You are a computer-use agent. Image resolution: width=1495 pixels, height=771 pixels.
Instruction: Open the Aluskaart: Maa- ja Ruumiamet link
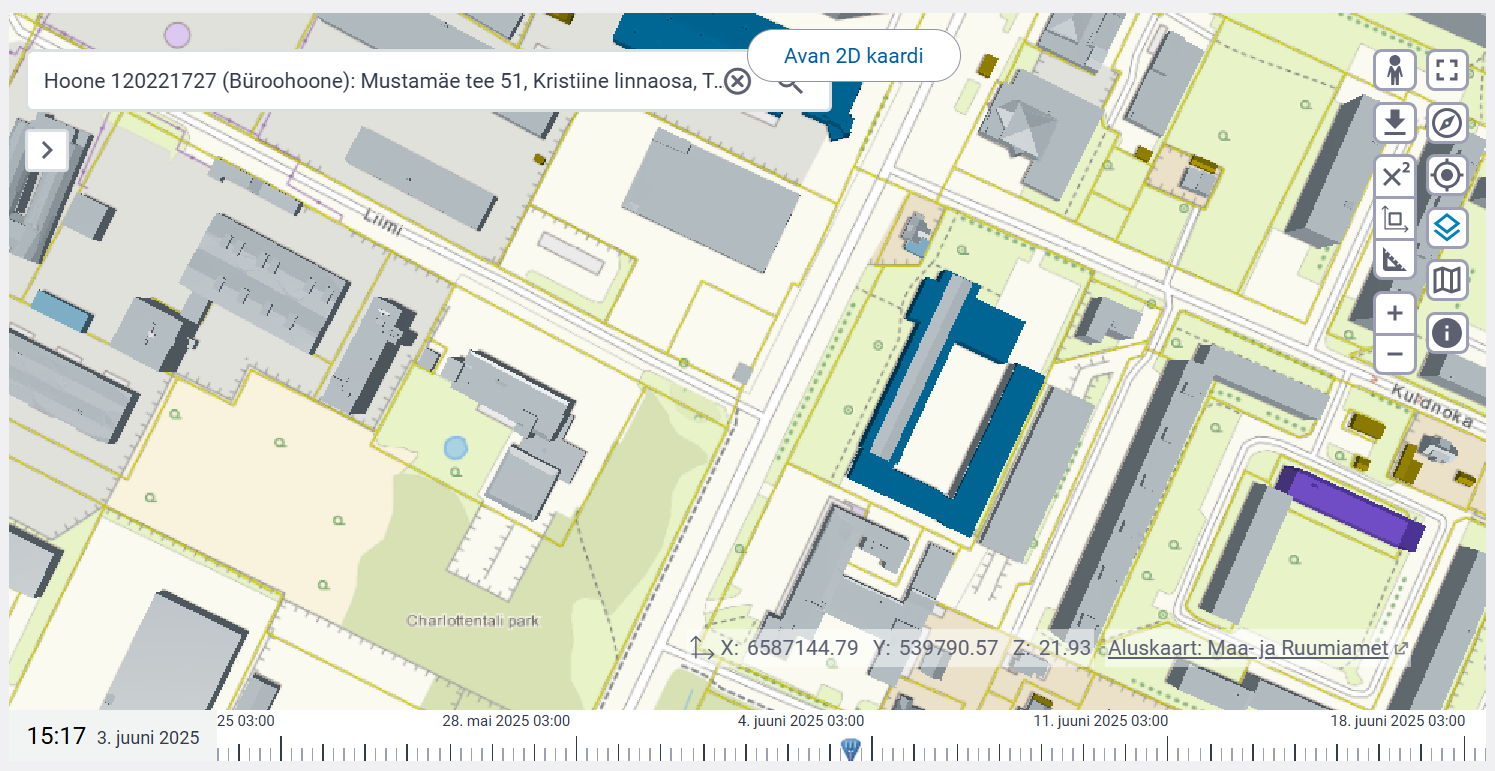[1248, 648]
